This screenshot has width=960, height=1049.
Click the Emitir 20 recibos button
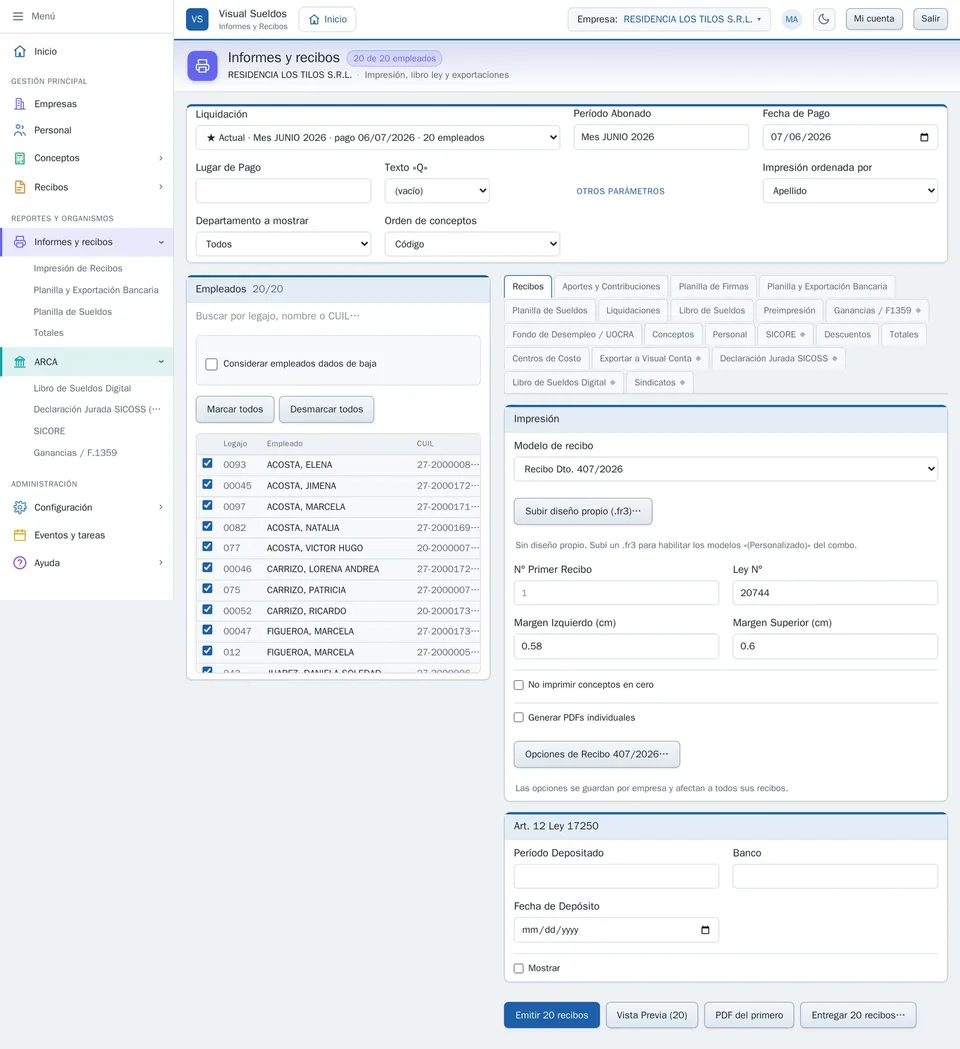[x=551, y=1015]
